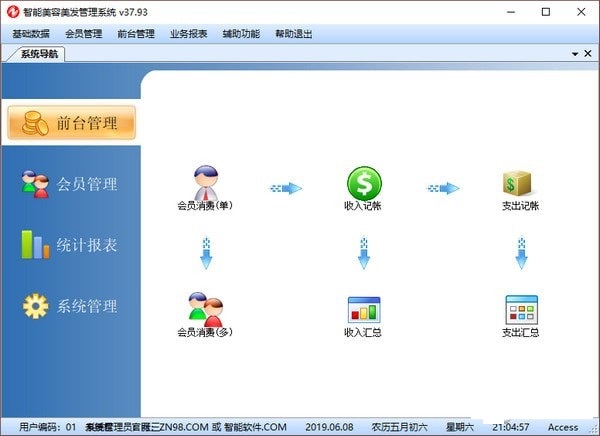Open the gold box 支出记帐 icon
600x436 pixels.
tap(517, 183)
